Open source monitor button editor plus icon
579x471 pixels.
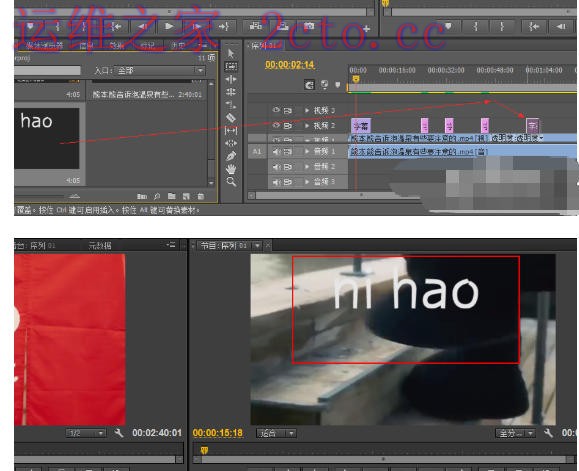click(x=366, y=28)
